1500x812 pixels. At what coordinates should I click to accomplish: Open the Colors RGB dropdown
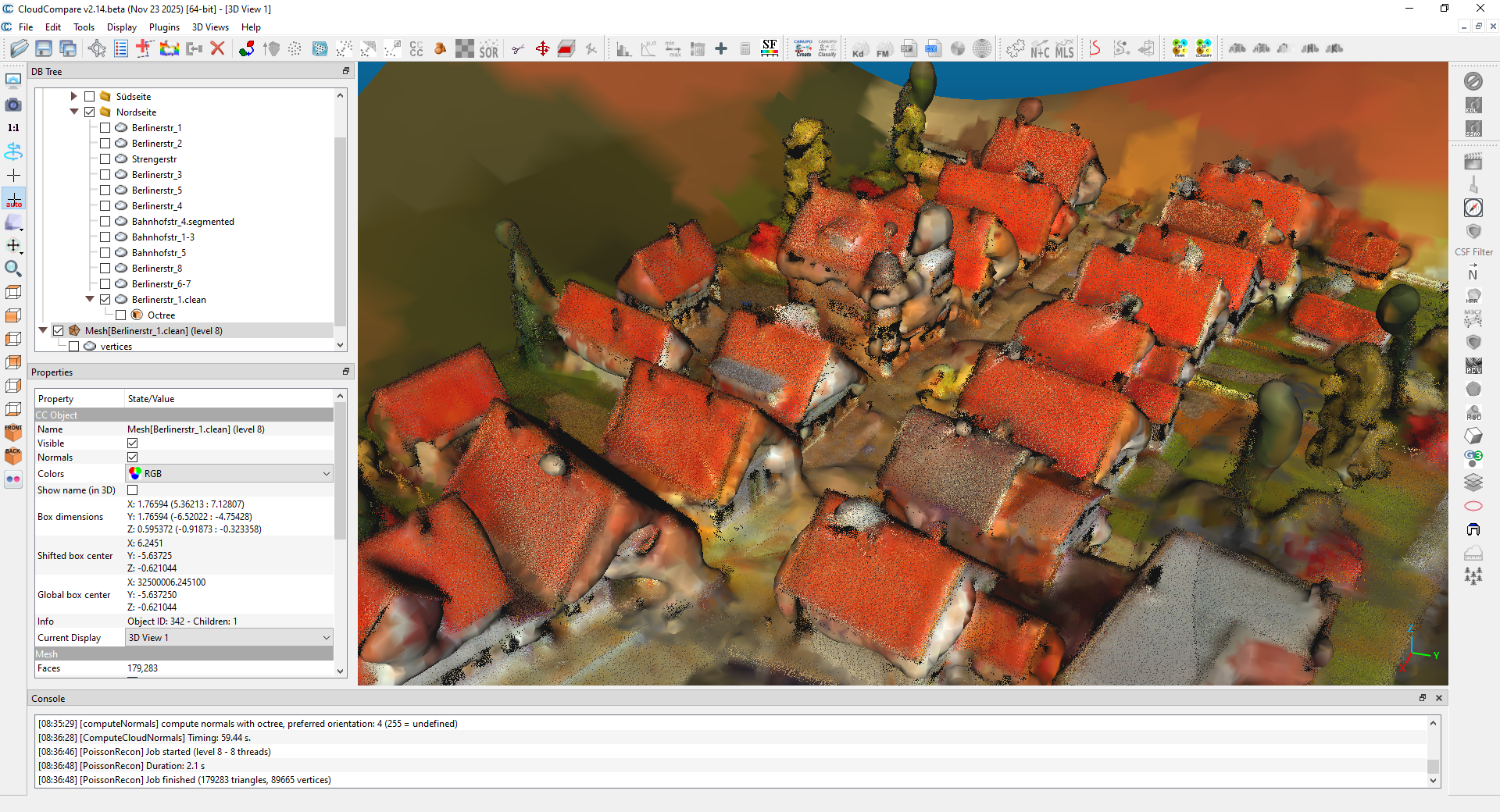pos(229,474)
